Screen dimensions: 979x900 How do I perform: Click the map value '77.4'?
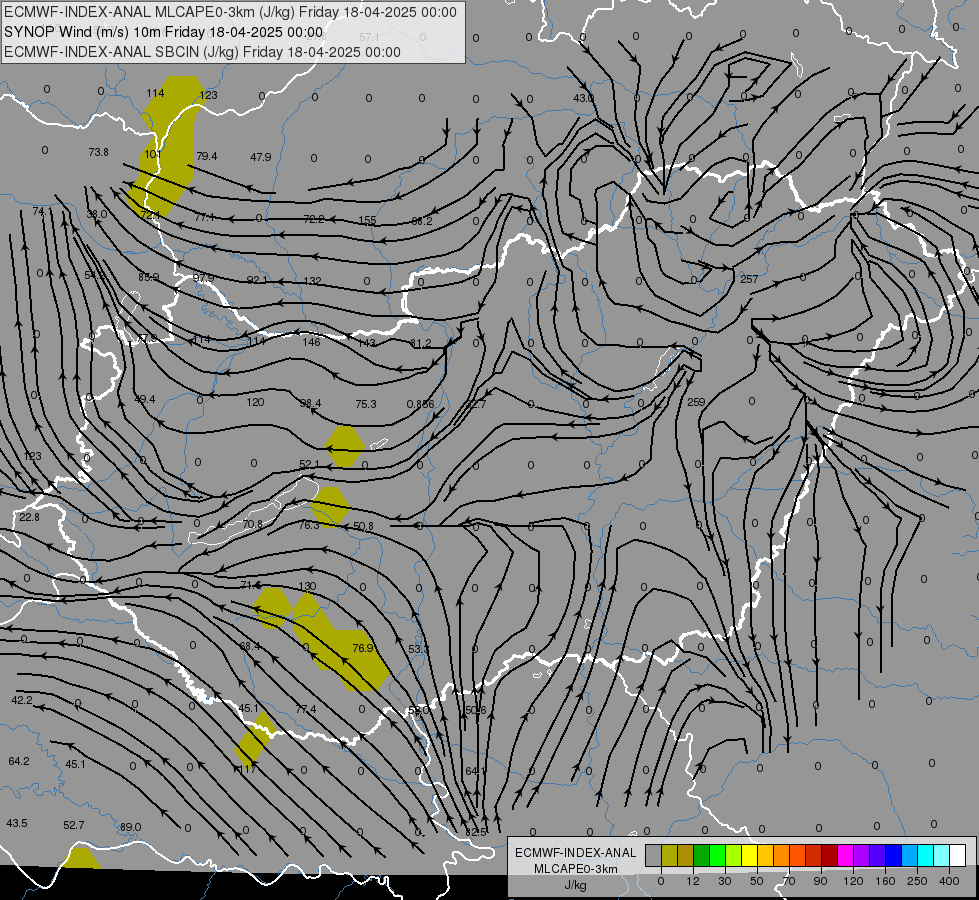pyautogui.click(x=306, y=710)
